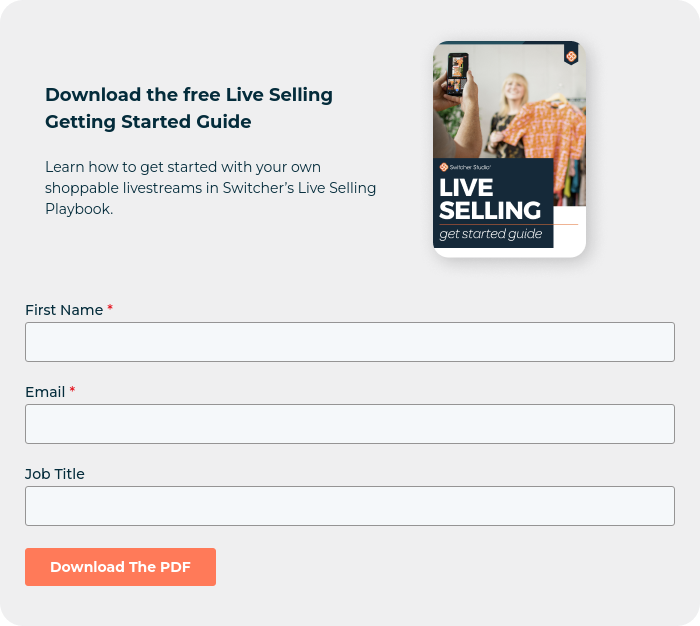Click the LIVE SELLING title on the cover
Screen dimensions: 700x626
(x=489, y=199)
